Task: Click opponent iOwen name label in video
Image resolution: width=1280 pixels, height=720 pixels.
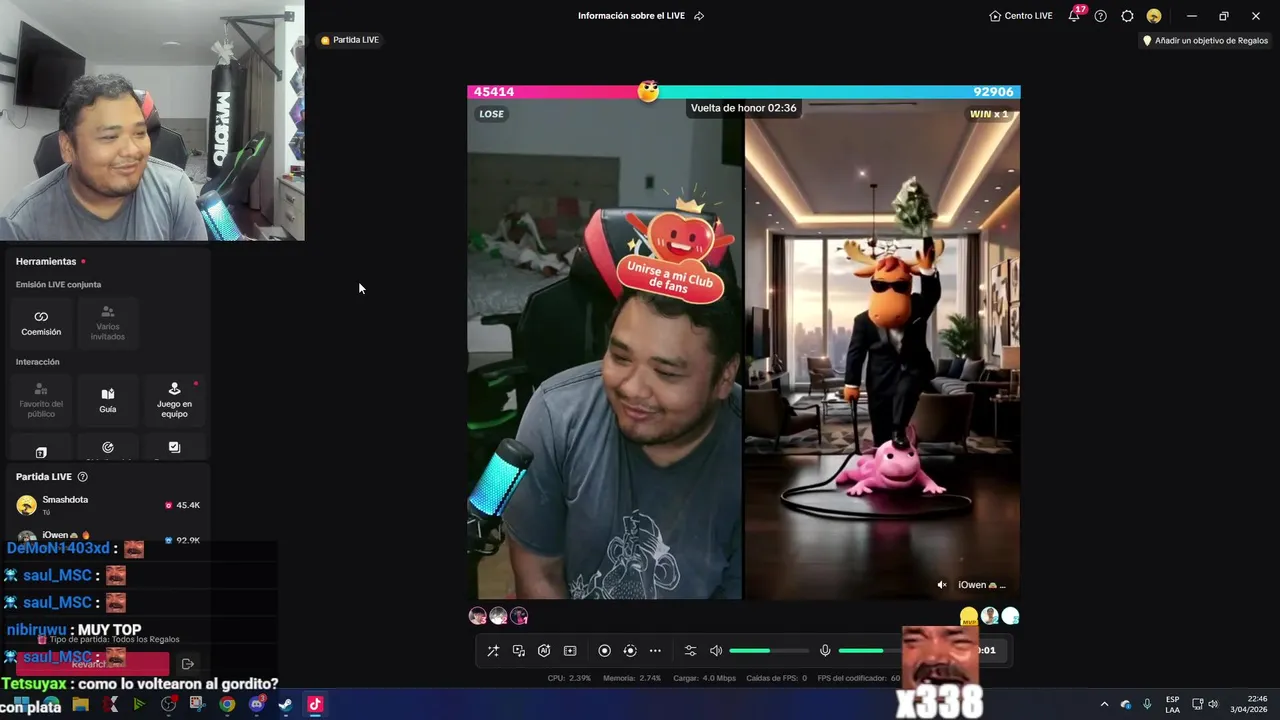Action: 981,585
